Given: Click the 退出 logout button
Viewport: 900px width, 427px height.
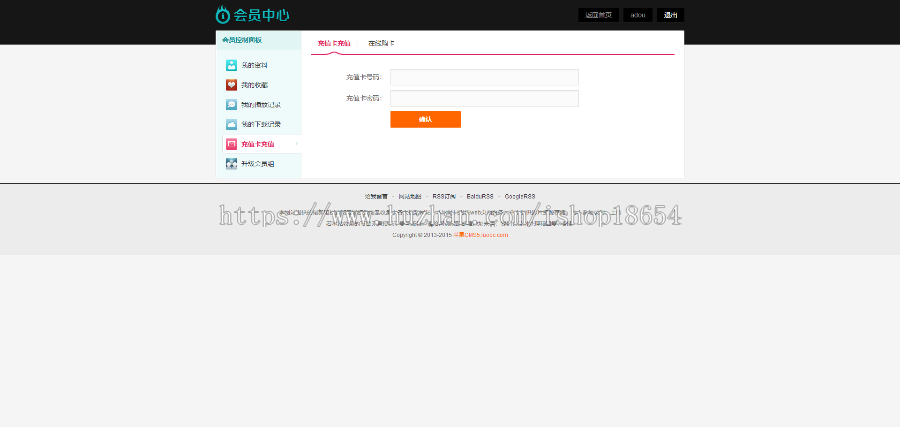Looking at the screenshot, I should [670, 15].
